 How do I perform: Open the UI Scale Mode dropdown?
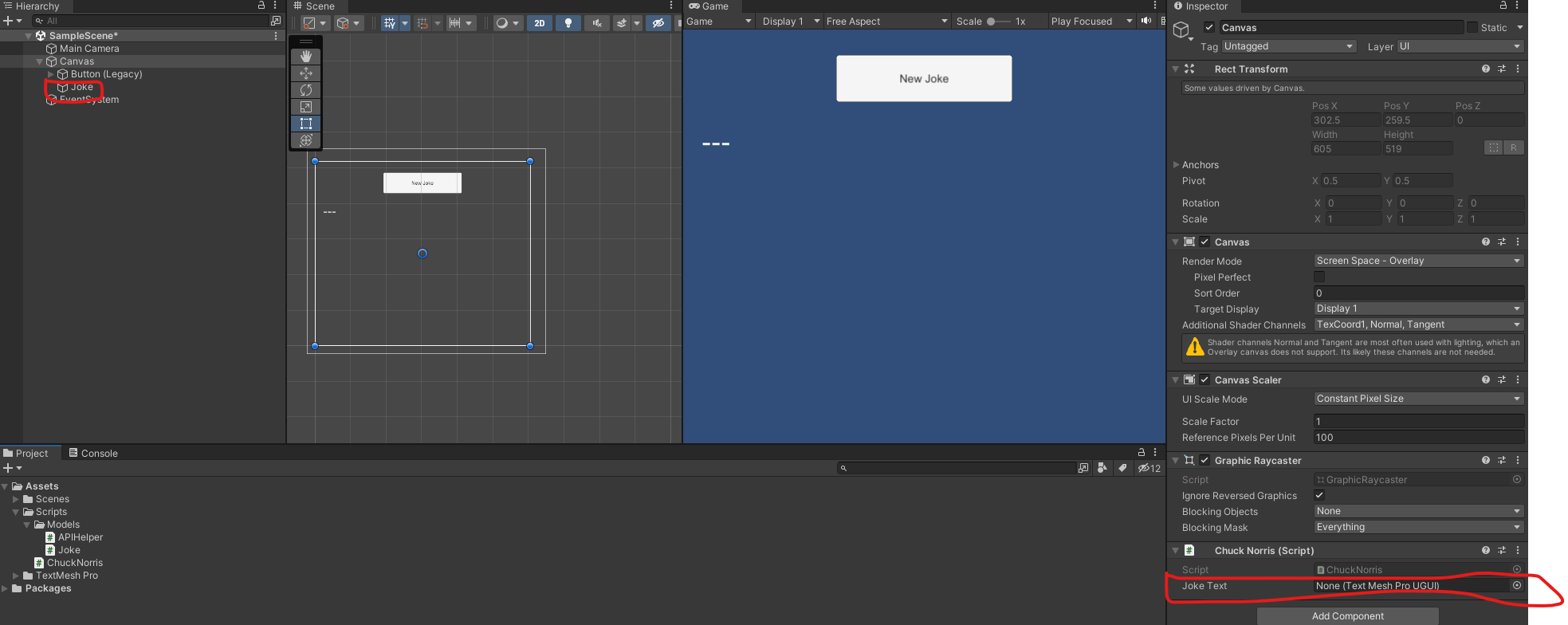pos(1417,399)
